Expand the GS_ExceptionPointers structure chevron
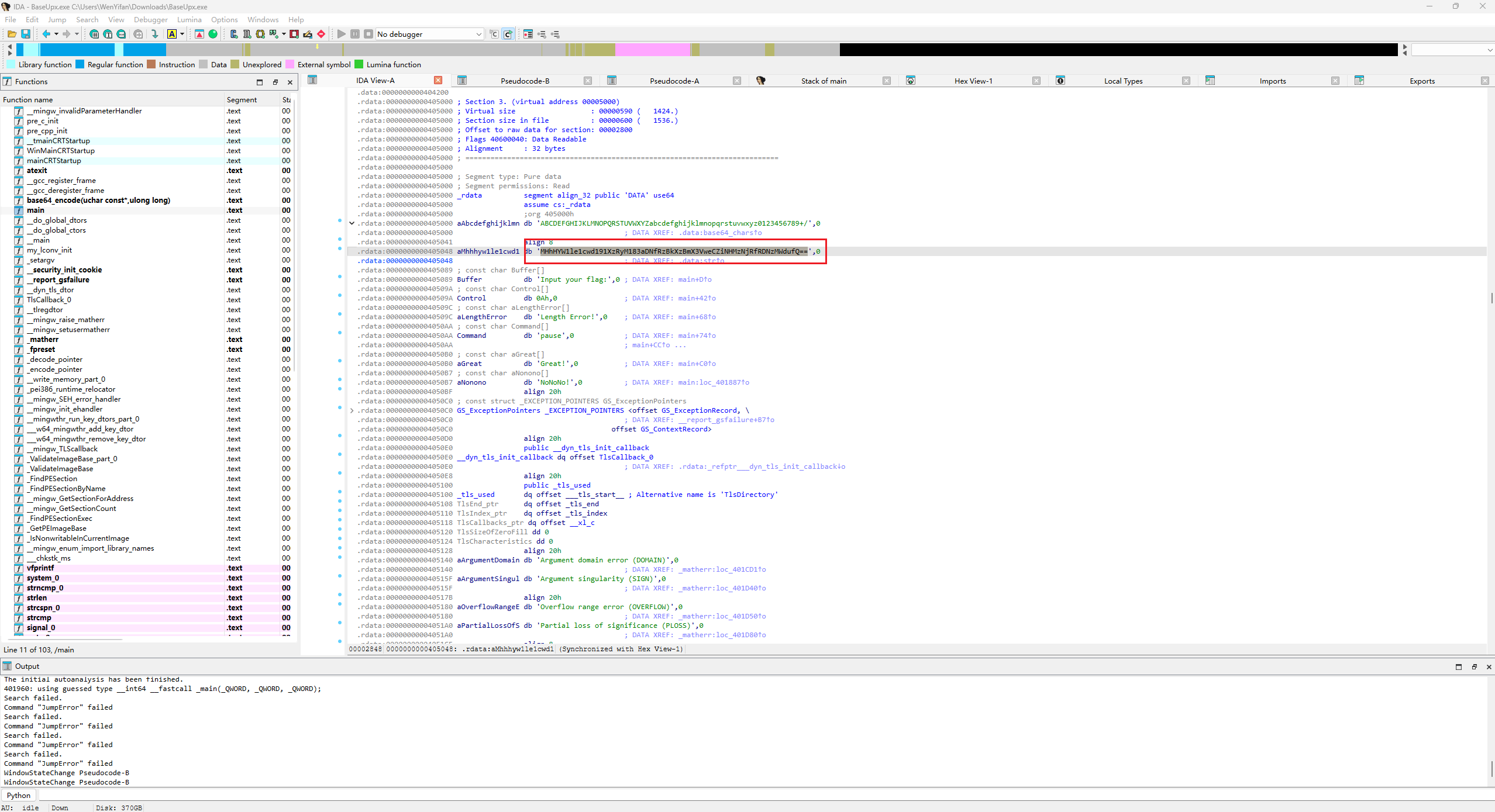 click(351, 410)
